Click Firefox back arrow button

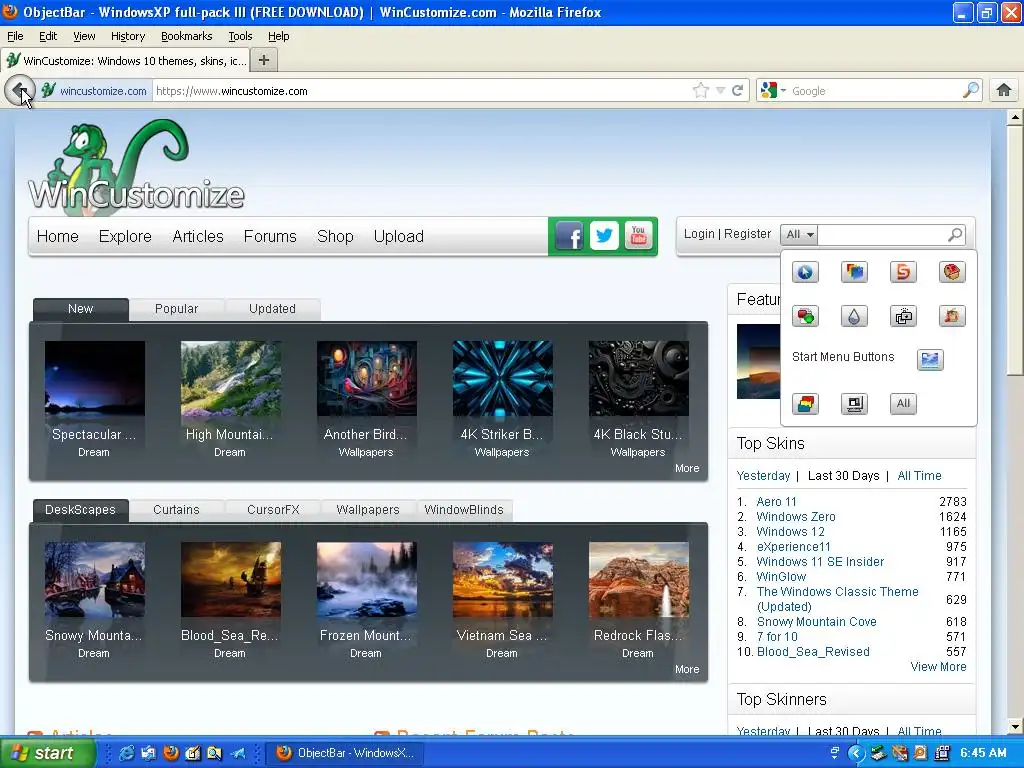20,90
